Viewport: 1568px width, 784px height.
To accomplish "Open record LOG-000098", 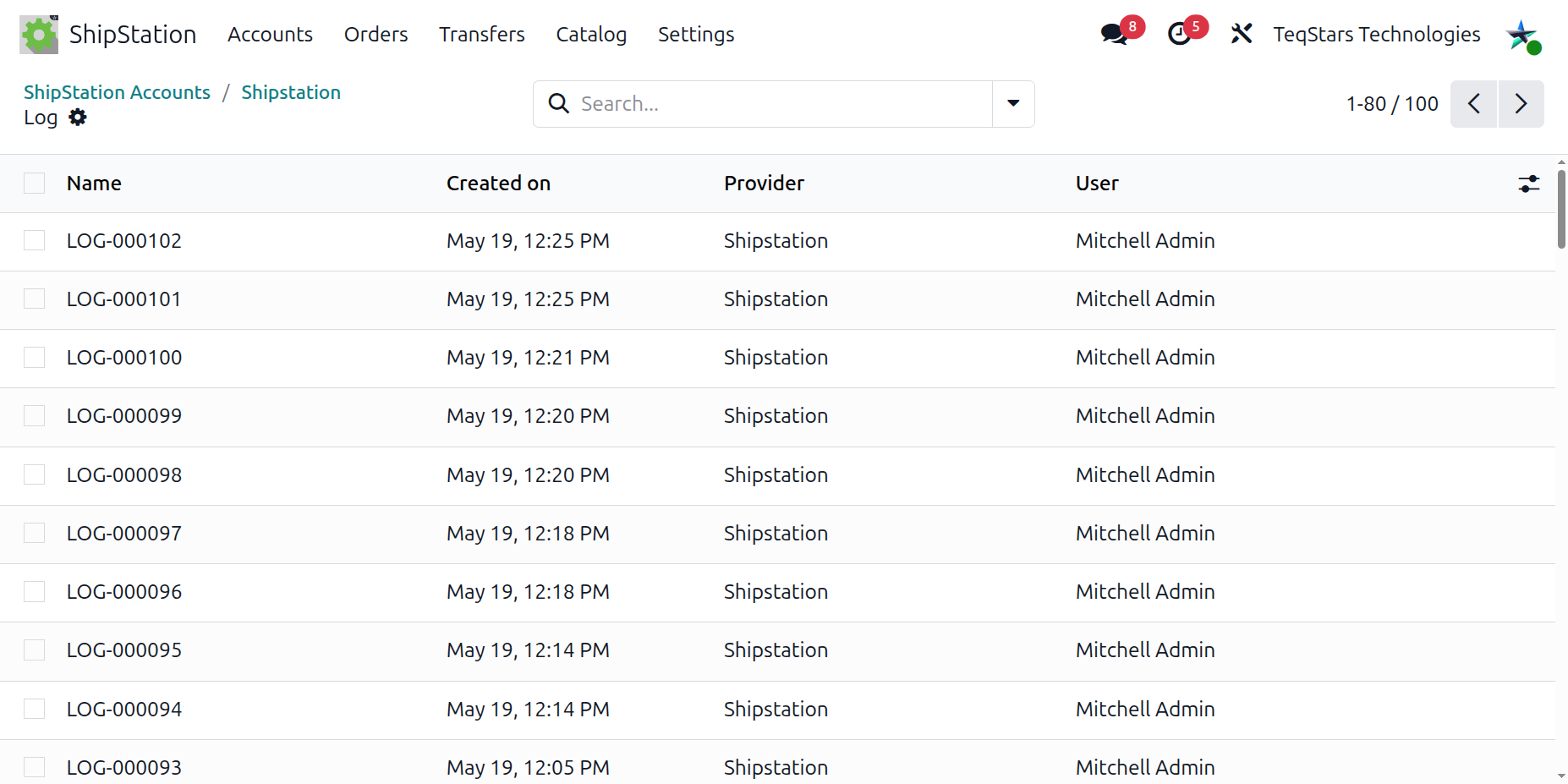I will [124, 475].
